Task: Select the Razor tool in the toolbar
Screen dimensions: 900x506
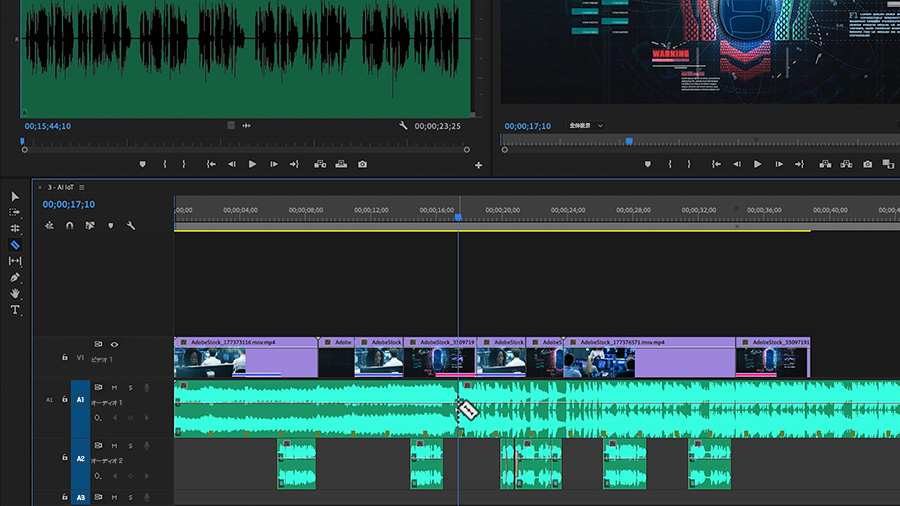Action: (15, 244)
